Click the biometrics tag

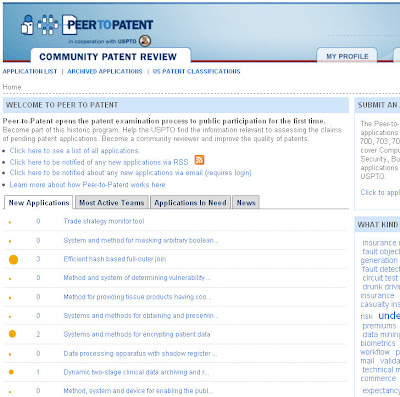click(378, 343)
